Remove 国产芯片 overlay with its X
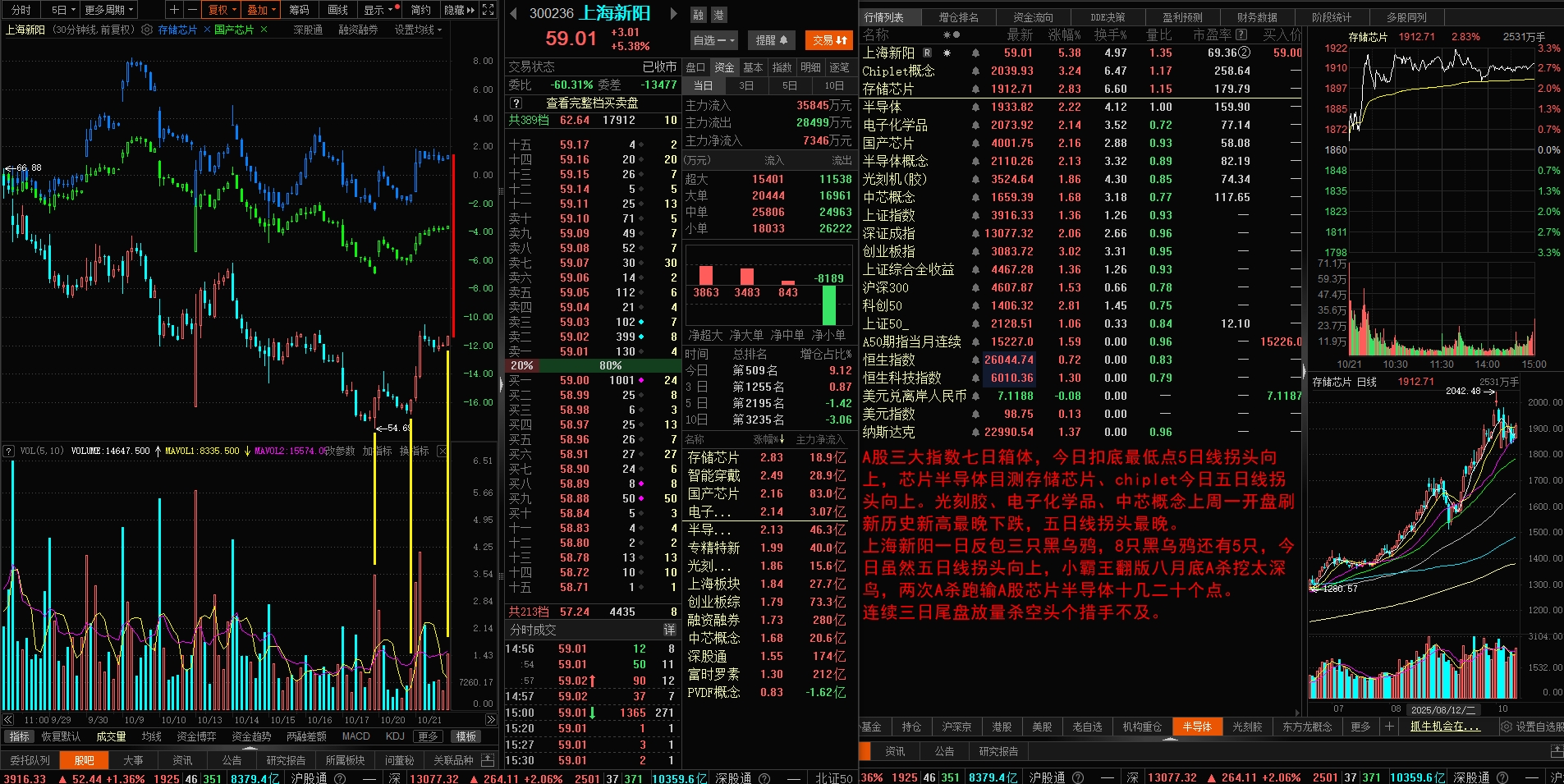Viewport: 1564px width, 784px height. 264,30
